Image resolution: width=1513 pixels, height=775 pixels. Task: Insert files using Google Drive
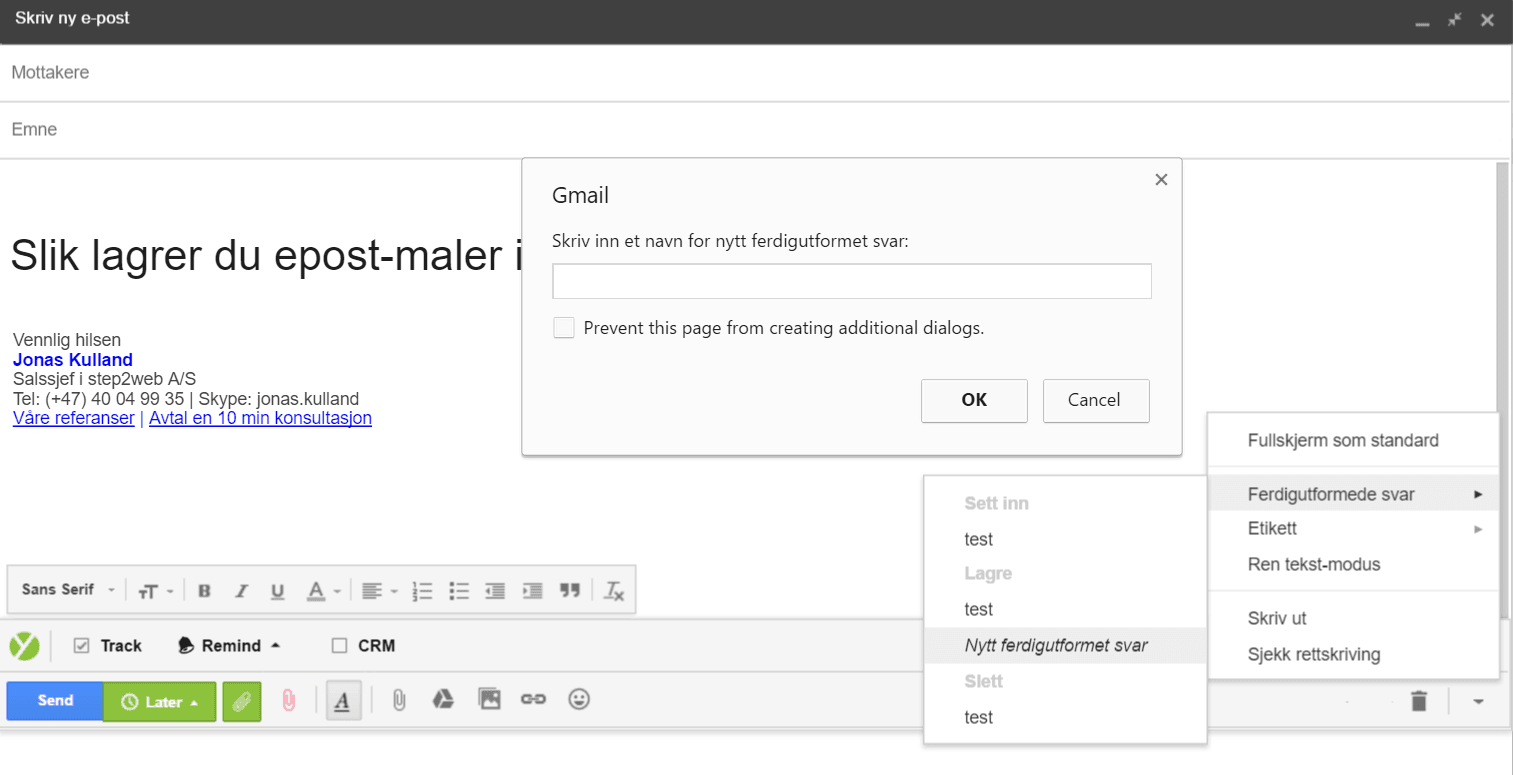tap(443, 700)
